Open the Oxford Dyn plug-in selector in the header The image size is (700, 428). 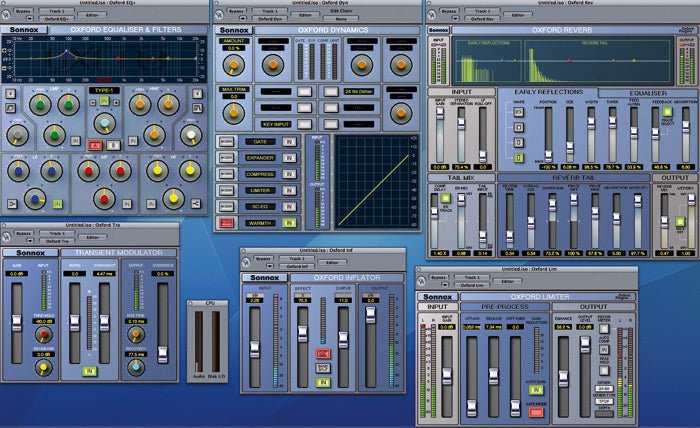pos(270,19)
